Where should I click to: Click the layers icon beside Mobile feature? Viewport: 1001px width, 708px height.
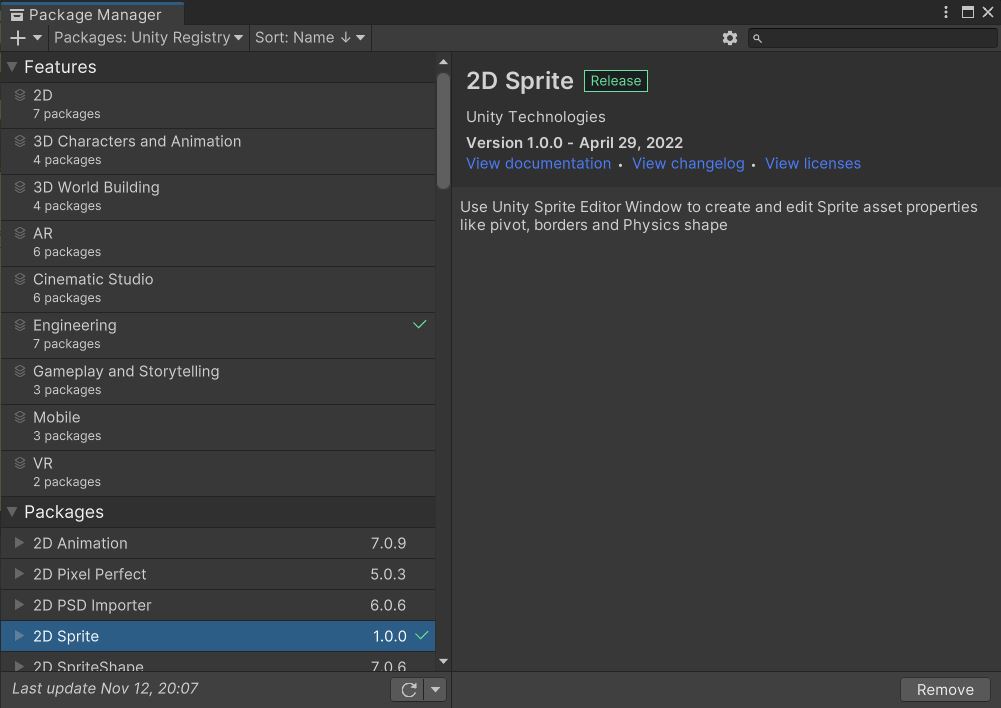pos(20,417)
